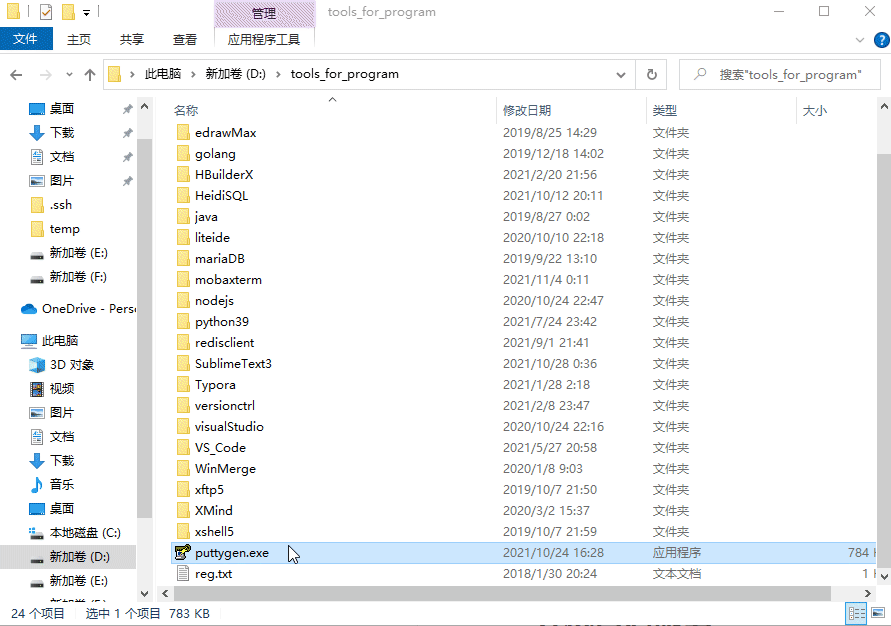Open temp folder in quick access
The width and height of the screenshot is (891, 626).
point(55,229)
